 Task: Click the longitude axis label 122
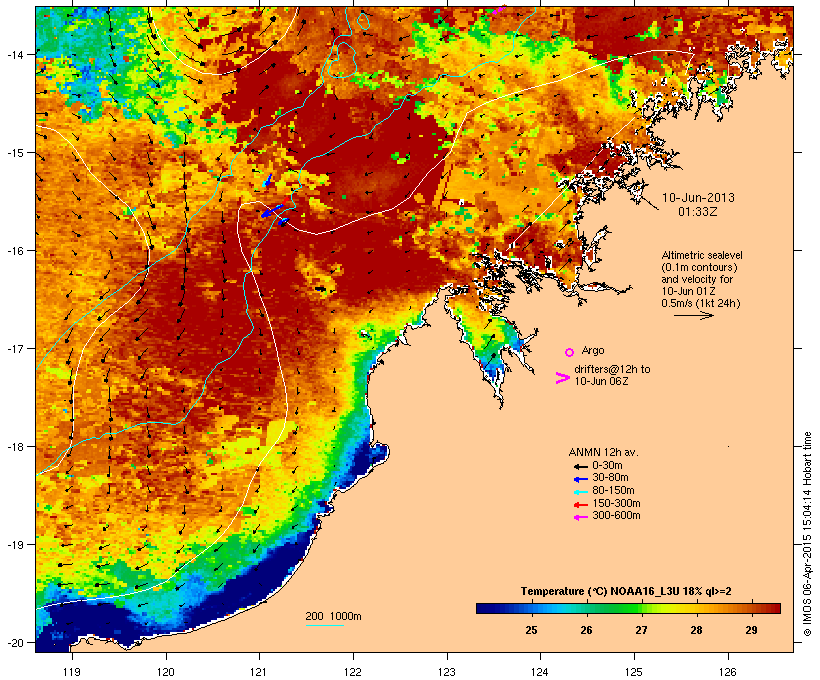(353, 672)
